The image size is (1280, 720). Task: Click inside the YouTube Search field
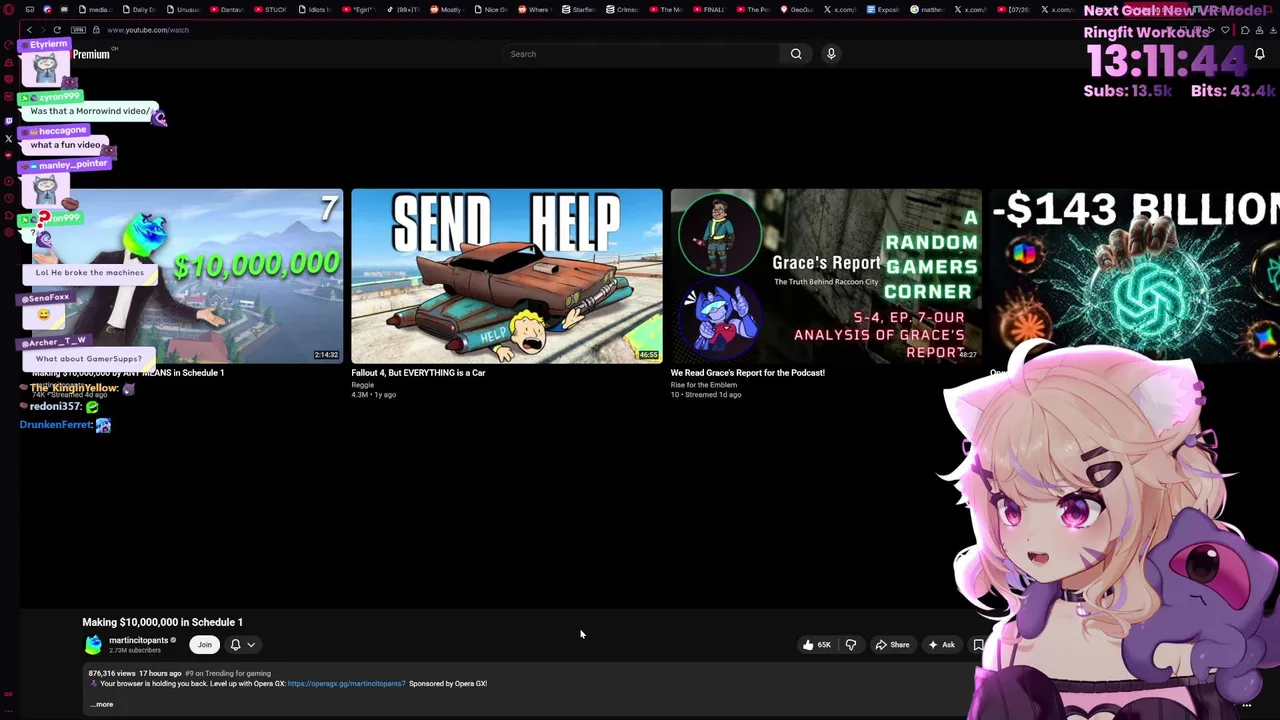(640, 54)
